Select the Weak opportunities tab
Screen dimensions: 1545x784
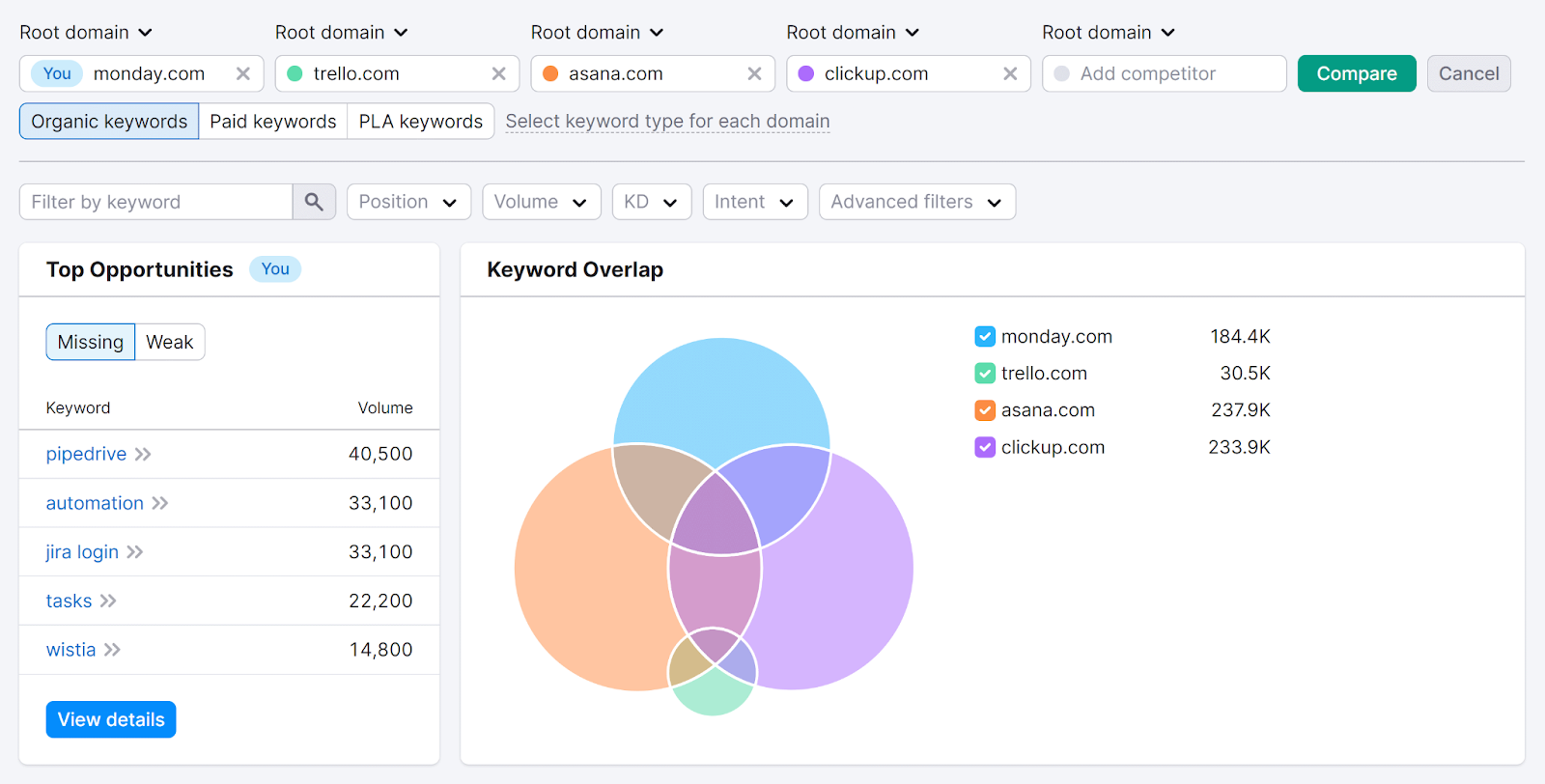(170, 343)
